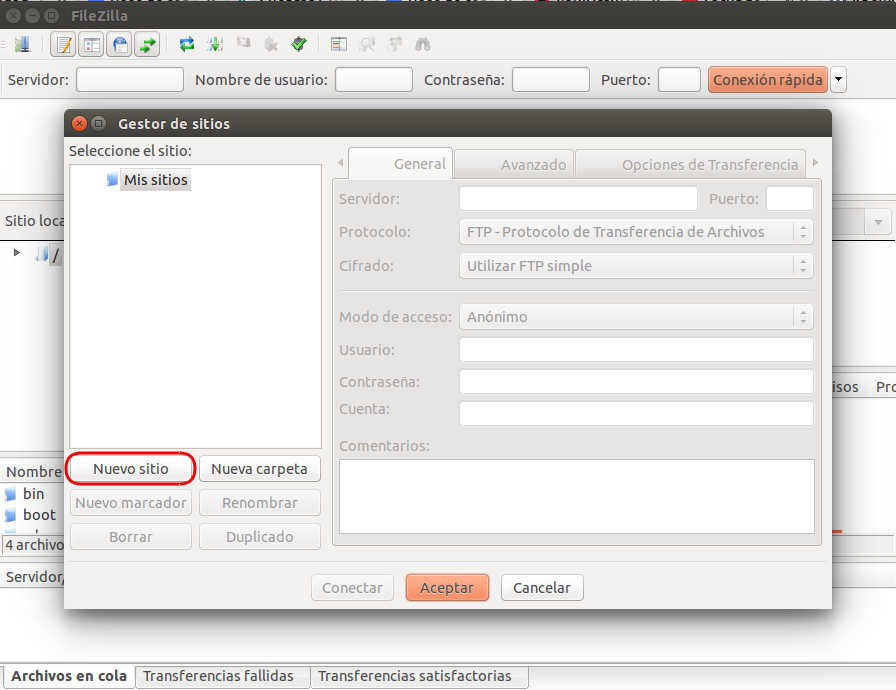Toggle the transfer queue display

(x=147, y=44)
